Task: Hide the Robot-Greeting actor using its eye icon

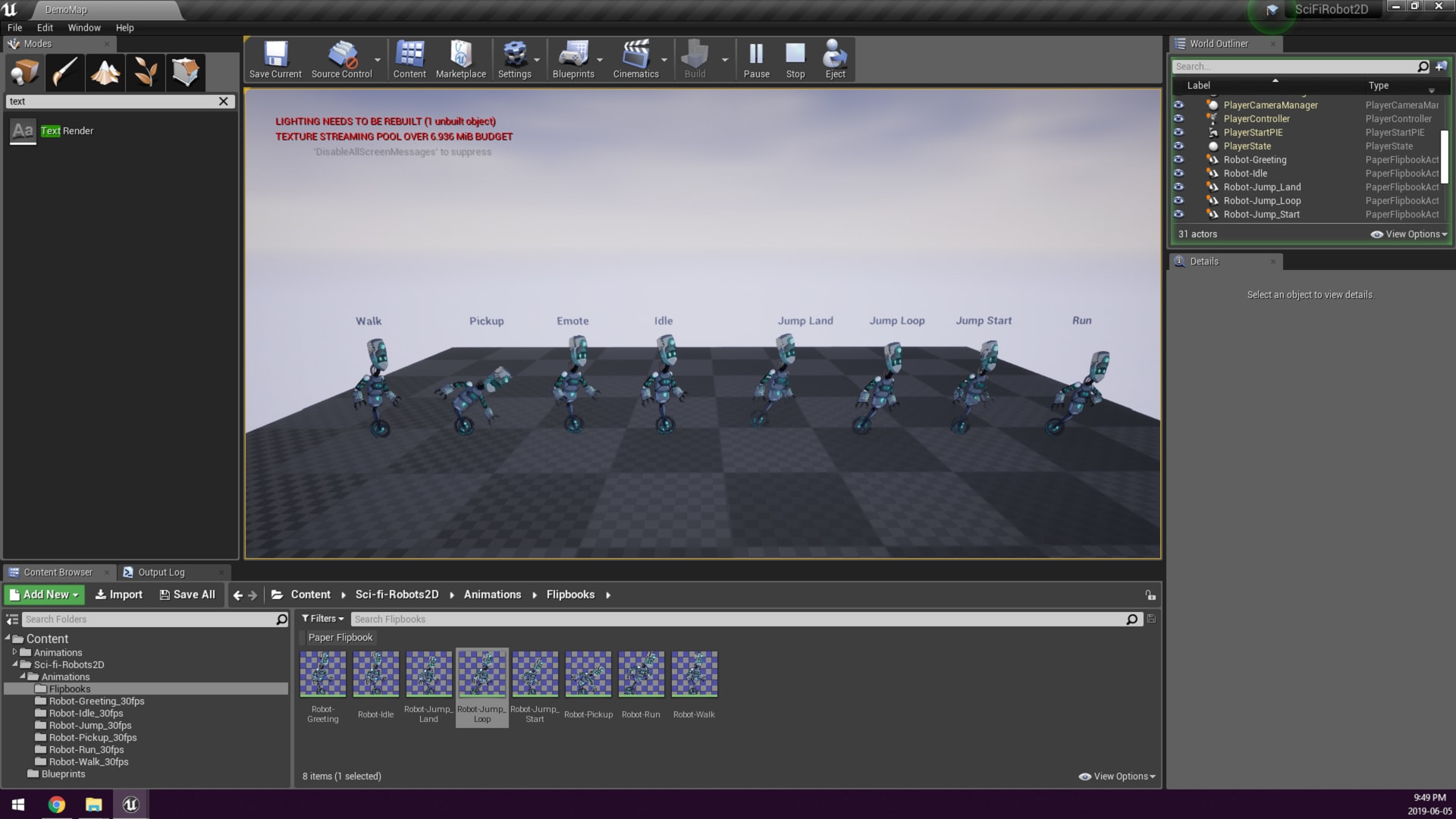Action: (x=1178, y=160)
